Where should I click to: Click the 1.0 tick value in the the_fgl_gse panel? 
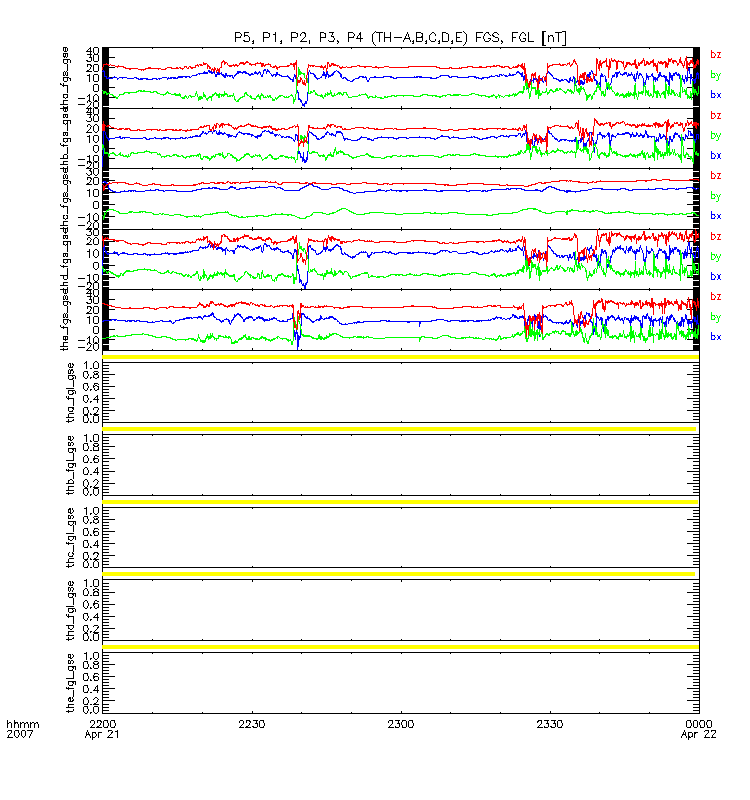click(x=91, y=656)
